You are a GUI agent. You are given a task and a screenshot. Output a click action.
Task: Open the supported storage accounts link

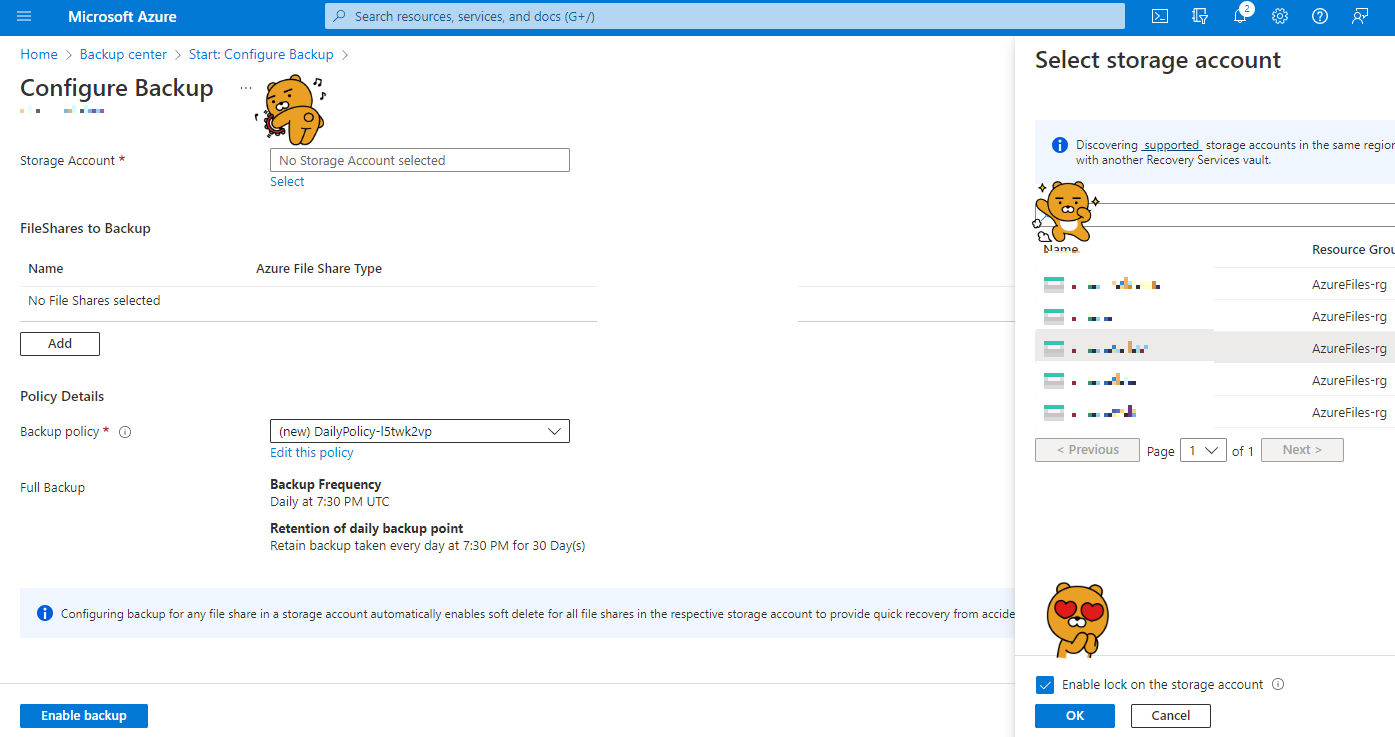point(1172,145)
